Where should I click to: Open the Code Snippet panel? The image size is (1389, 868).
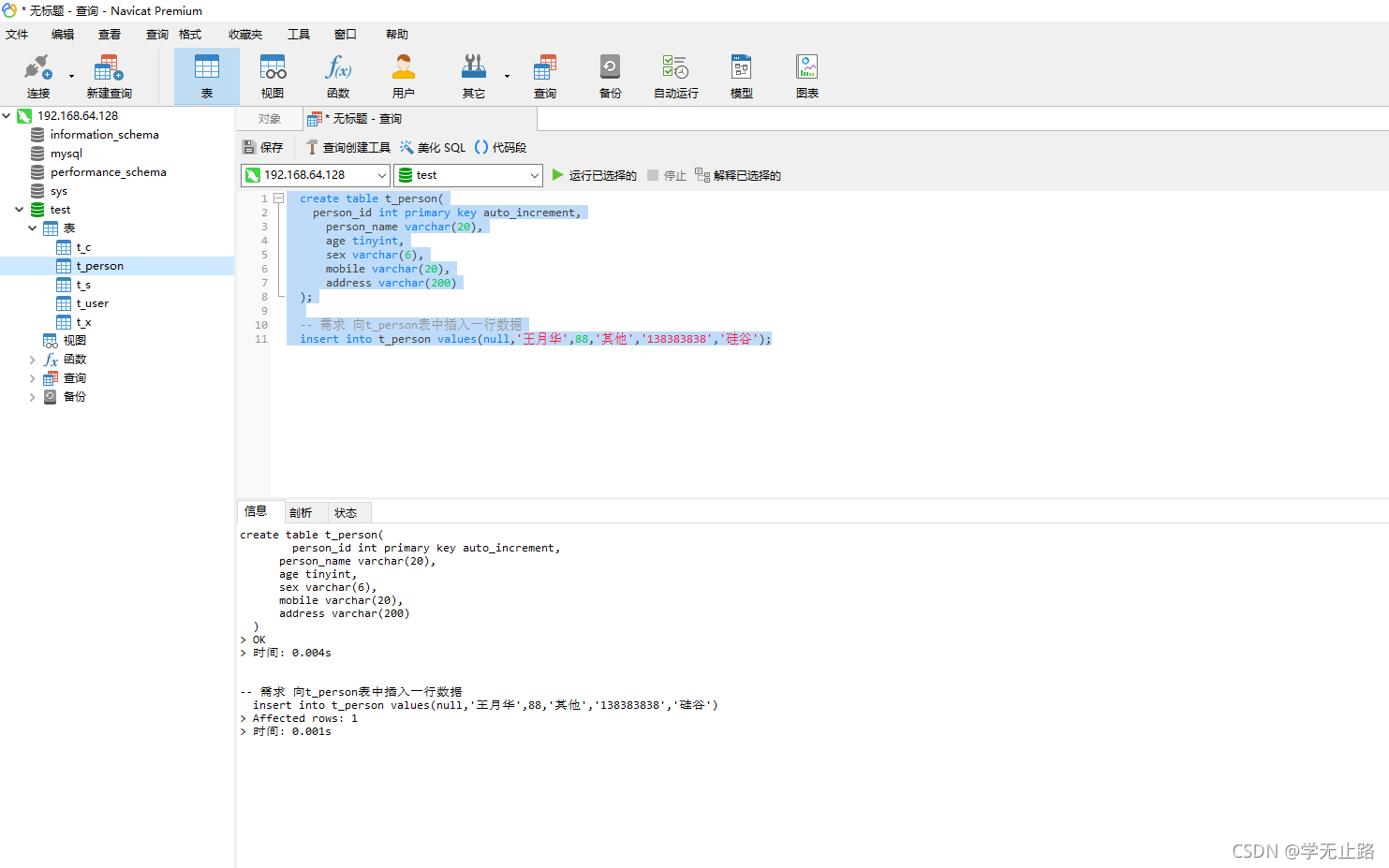pyautogui.click(x=500, y=147)
